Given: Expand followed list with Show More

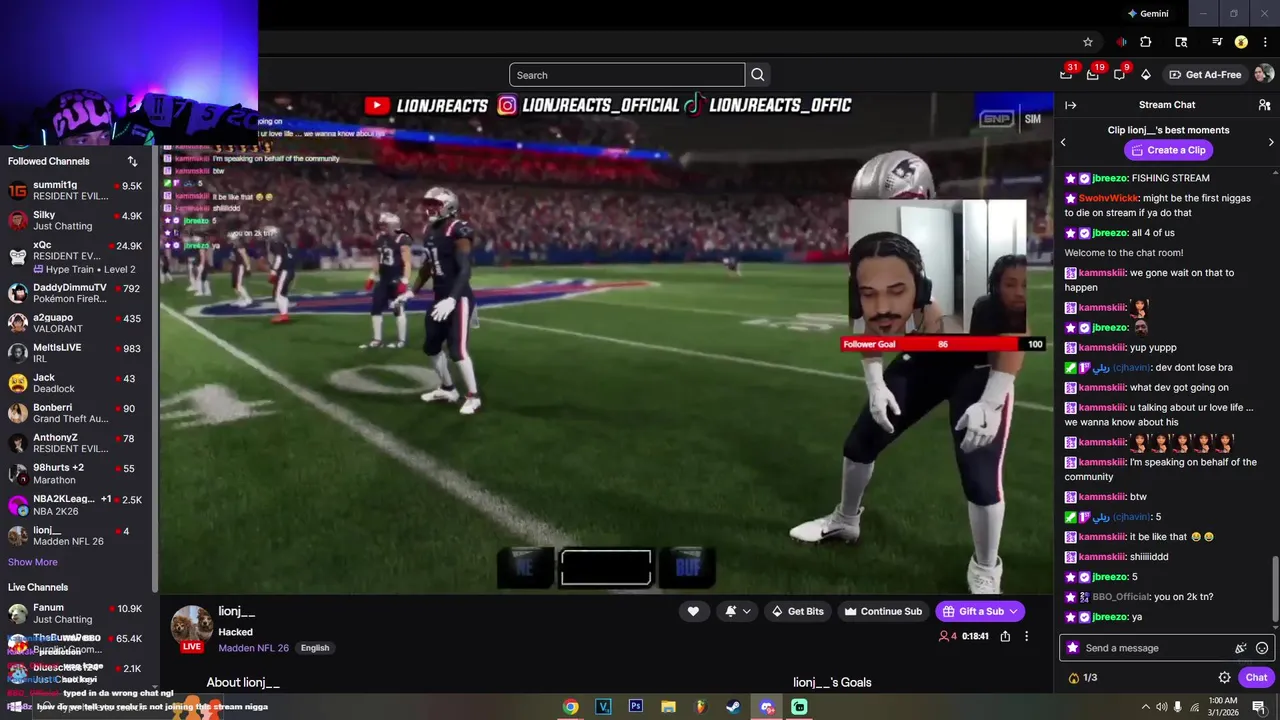Looking at the screenshot, I should (33, 562).
